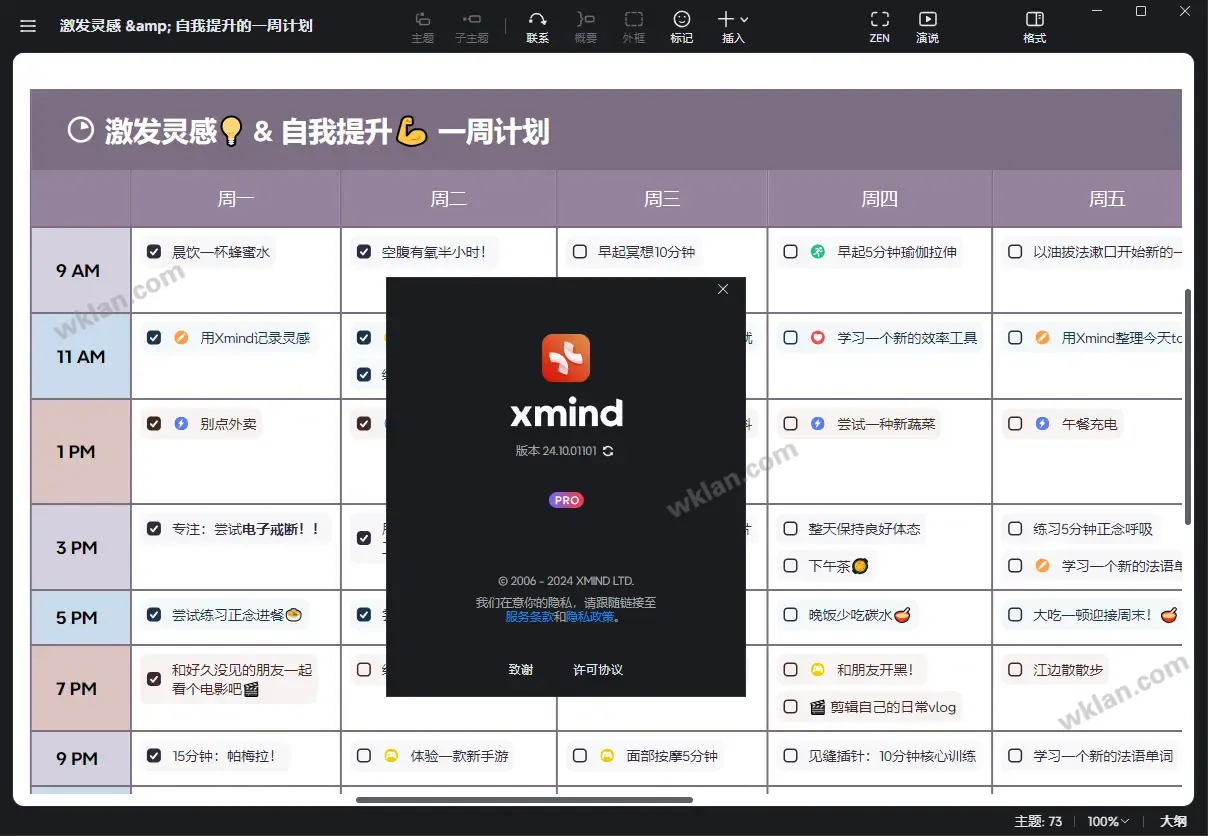The height and width of the screenshot is (836, 1208).
Task: Select the 周三 column header
Action: coord(662,199)
